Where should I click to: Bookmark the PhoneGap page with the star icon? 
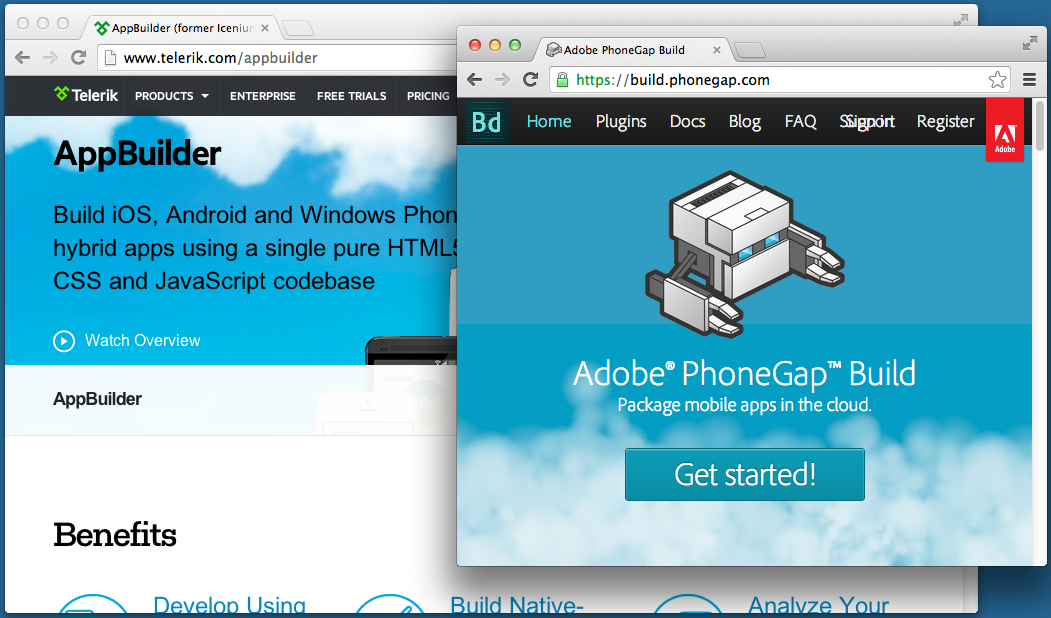(x=997, y=80)
